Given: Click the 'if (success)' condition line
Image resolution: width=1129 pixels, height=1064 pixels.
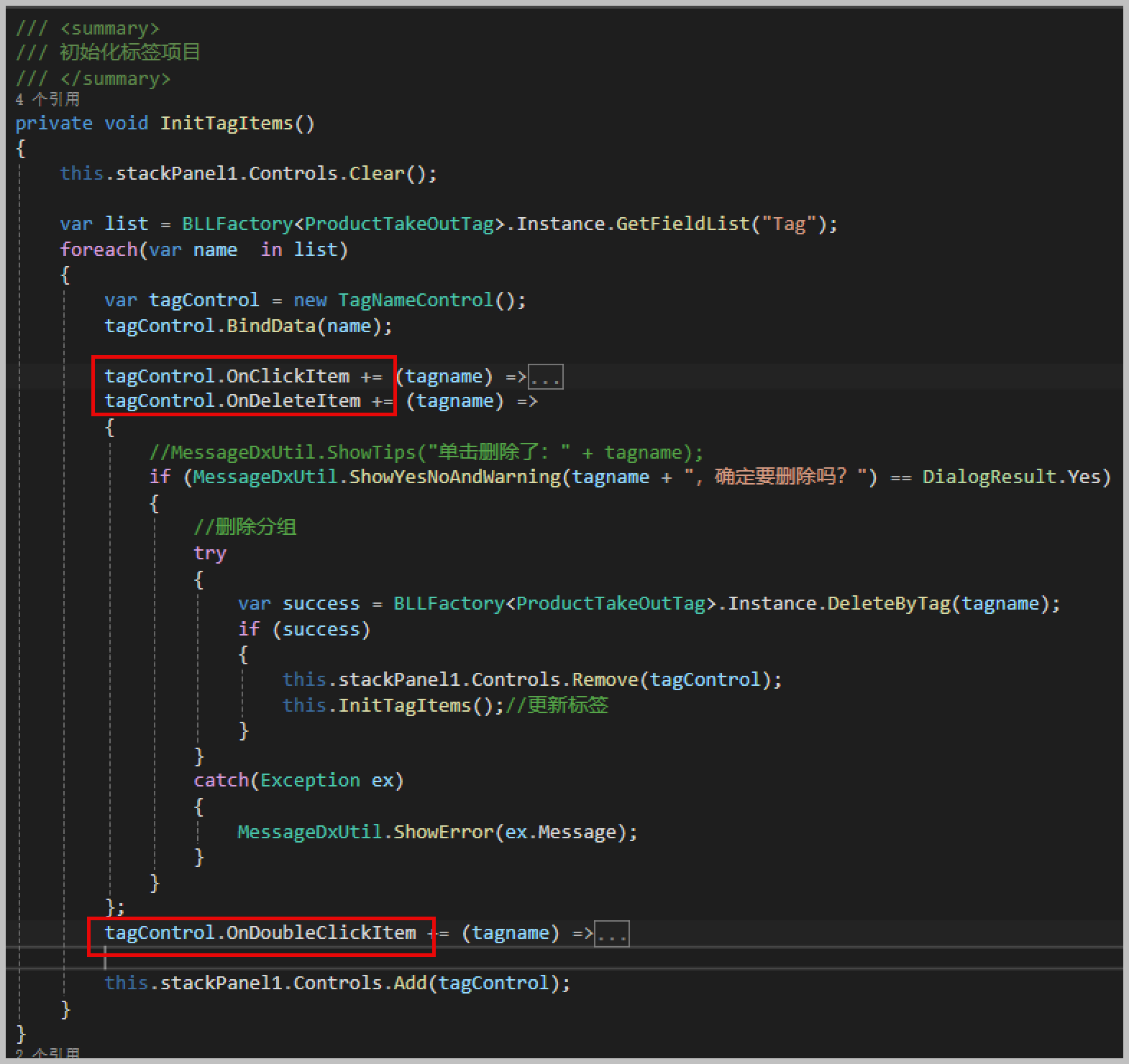Looking at the screenshot, I should (x=304, y=630).
